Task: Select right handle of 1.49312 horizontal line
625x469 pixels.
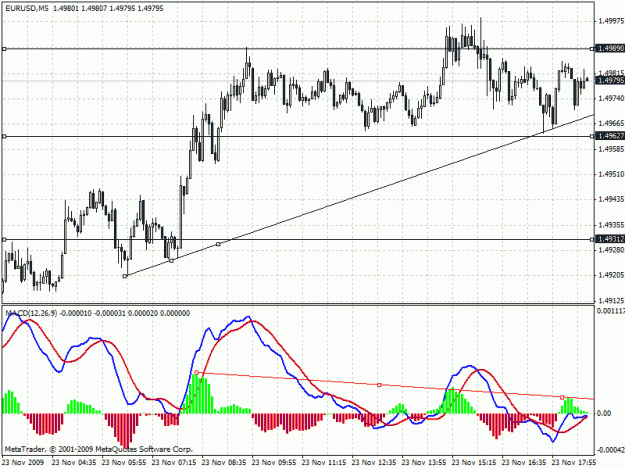Action: [592, 239]
